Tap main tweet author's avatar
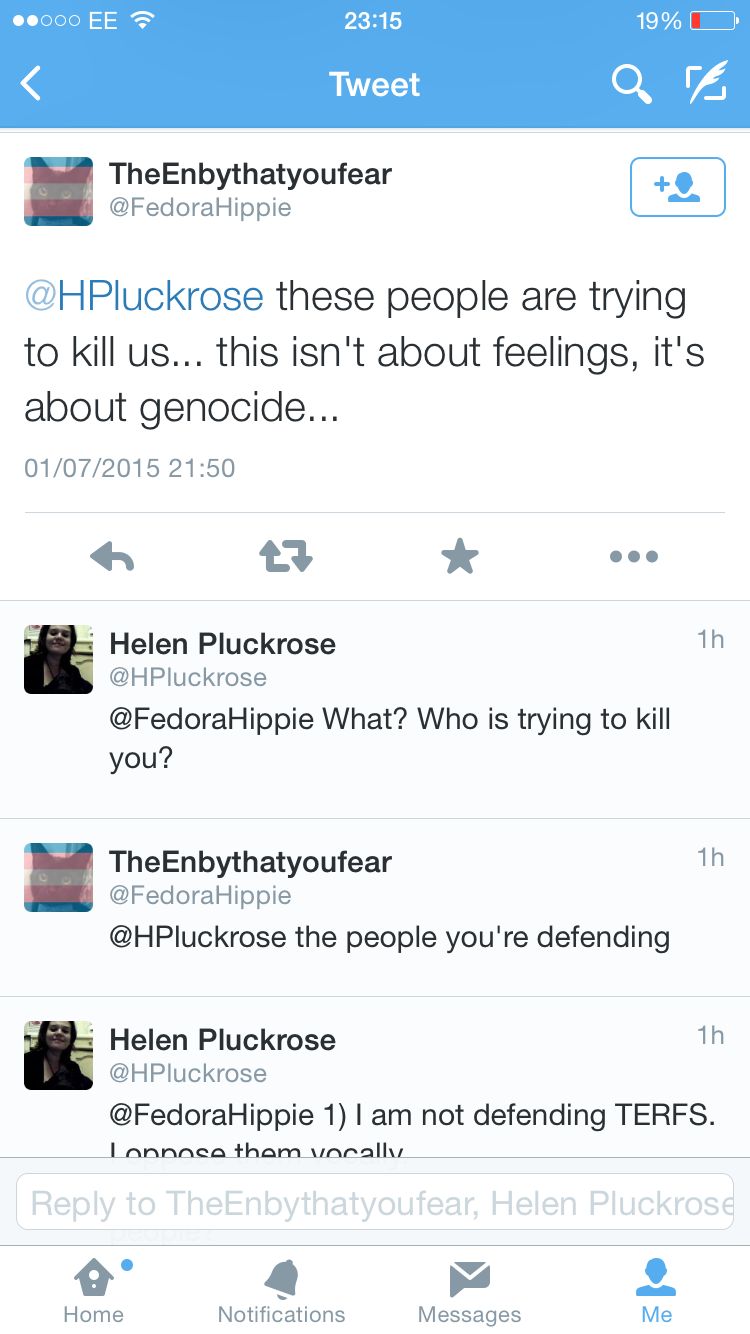This screenshot has height=1334, width=750. (x=58, y=191)
